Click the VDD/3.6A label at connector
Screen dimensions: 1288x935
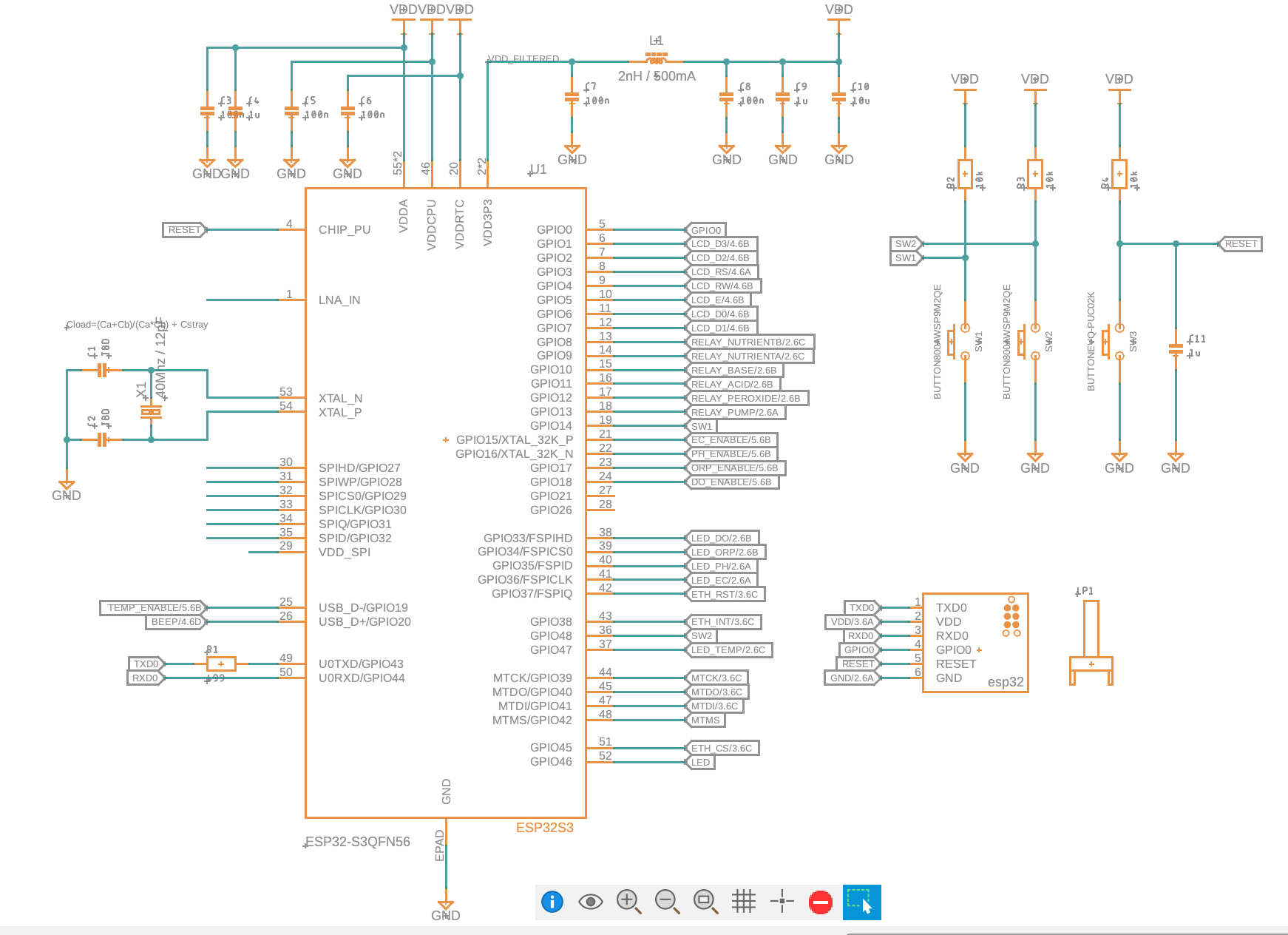click(853, 622)
